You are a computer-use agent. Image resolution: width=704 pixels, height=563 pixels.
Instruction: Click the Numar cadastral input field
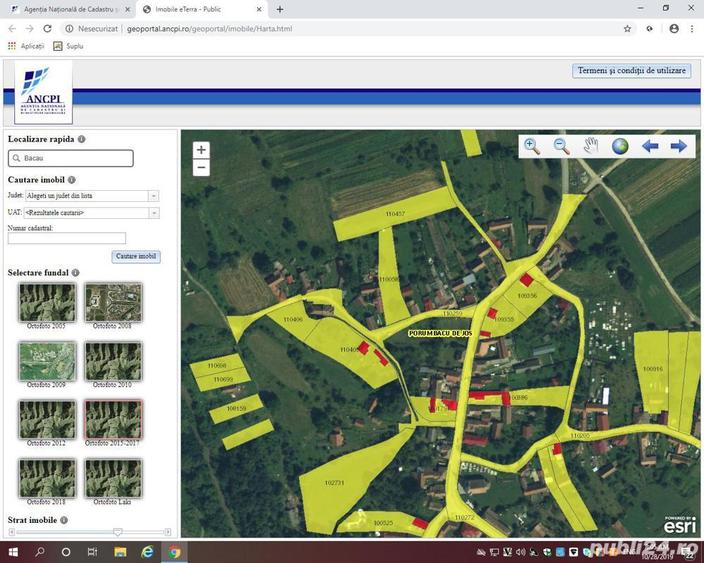(66, 238)
